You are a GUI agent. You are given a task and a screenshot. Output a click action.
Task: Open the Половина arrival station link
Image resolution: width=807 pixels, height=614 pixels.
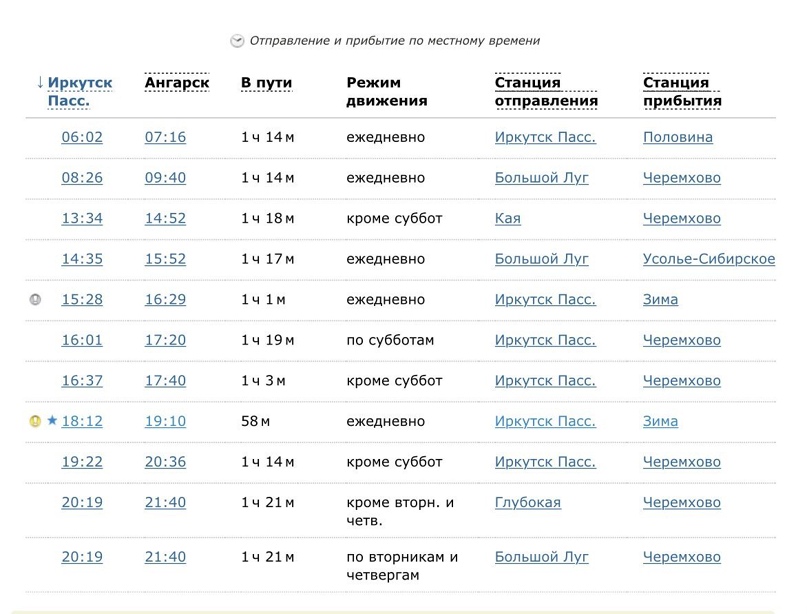coord(678,137)
